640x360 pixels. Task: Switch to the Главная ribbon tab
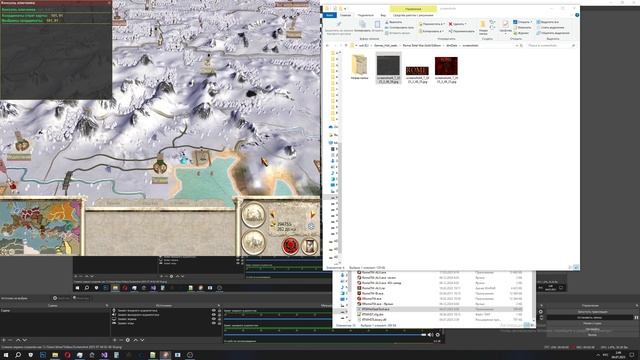[x=345, y=15]
